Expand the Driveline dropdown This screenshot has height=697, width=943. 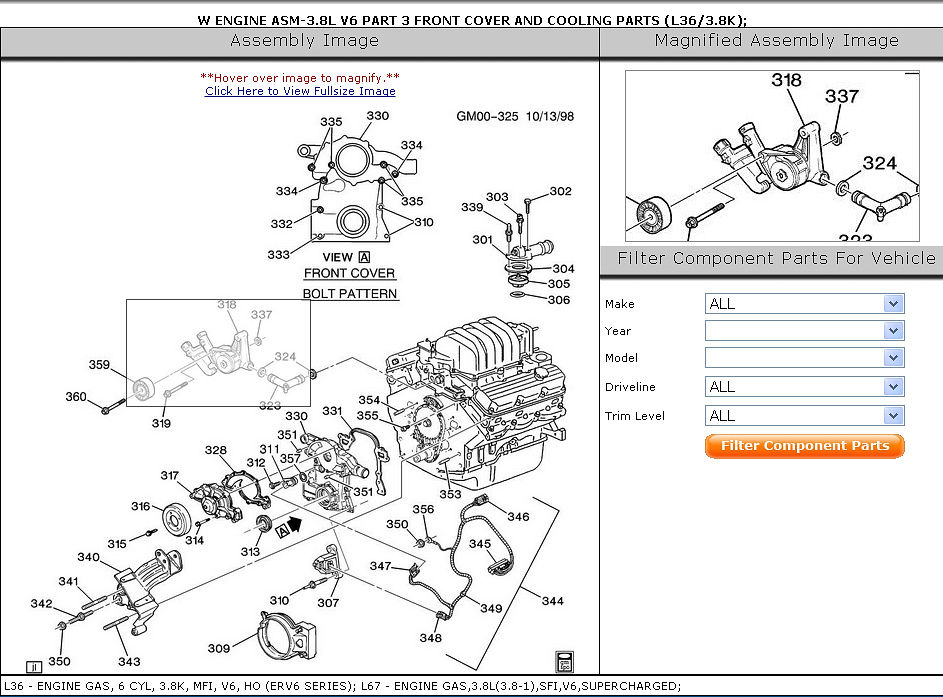click(x=804, y=387)
